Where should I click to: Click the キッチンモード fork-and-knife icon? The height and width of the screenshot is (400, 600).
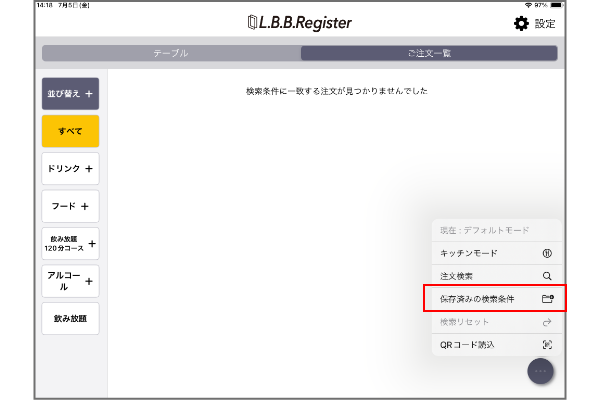pyautogui.click(x=546, y=253)
